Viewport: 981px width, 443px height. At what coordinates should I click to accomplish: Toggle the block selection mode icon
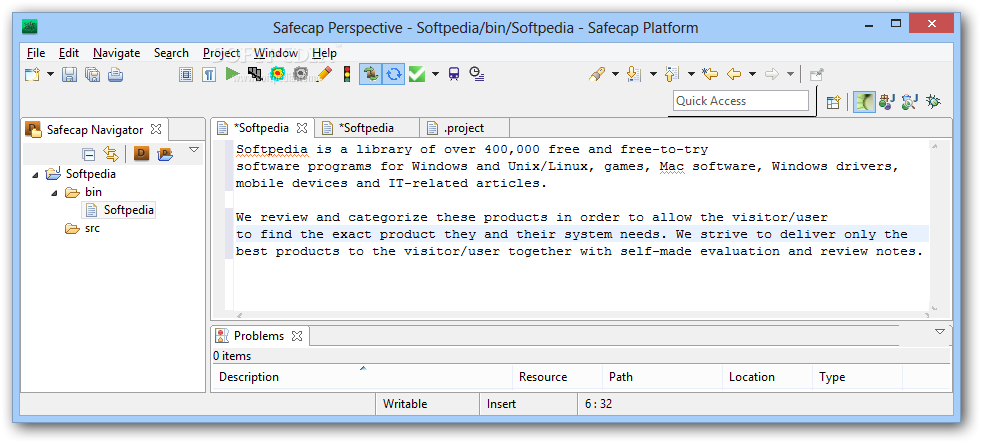(186, 75)
